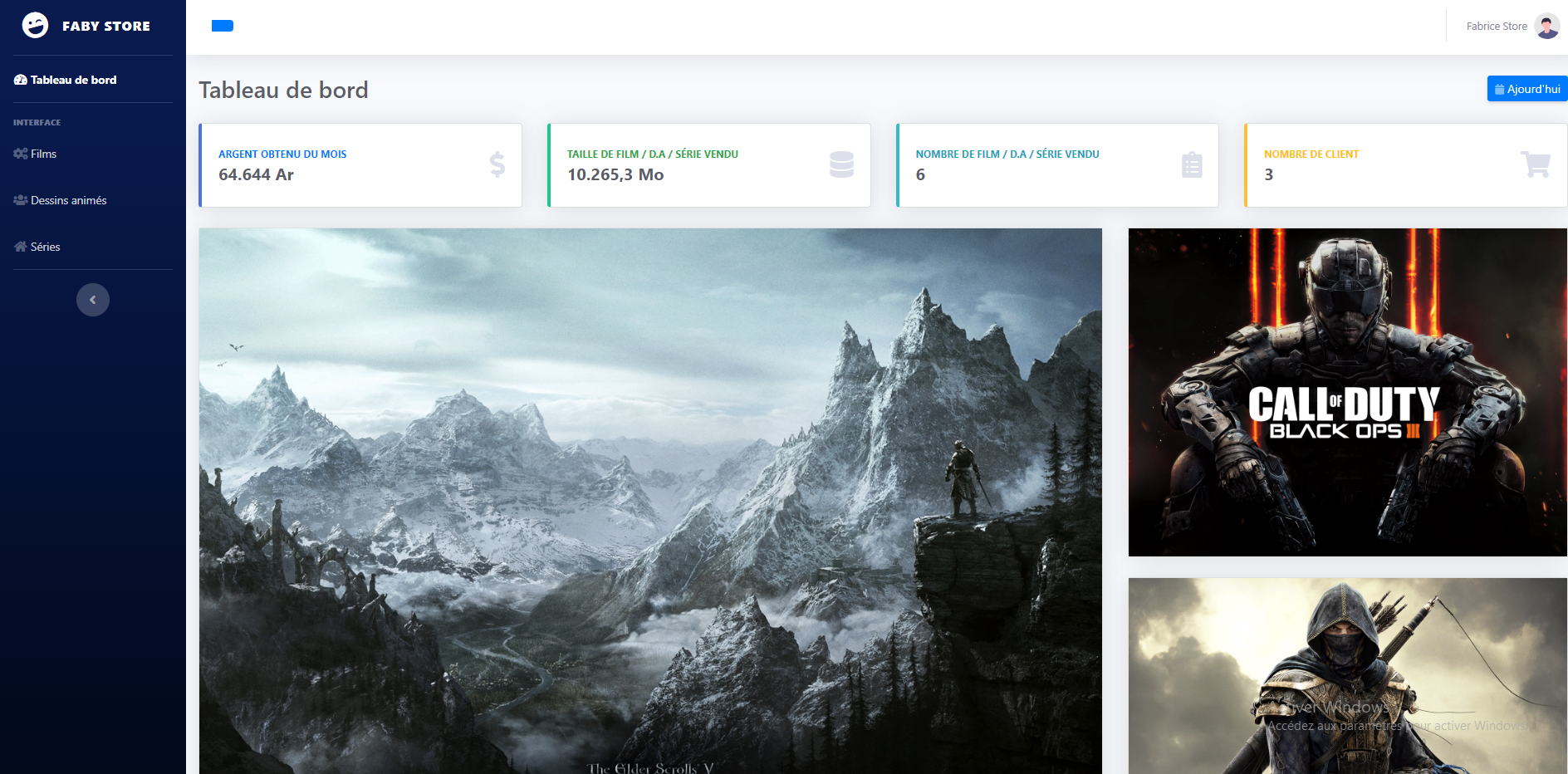Collapse the sidebar with the round chevron button
The height and width of the screenshot is (774, 1568).
click(93, 300)
